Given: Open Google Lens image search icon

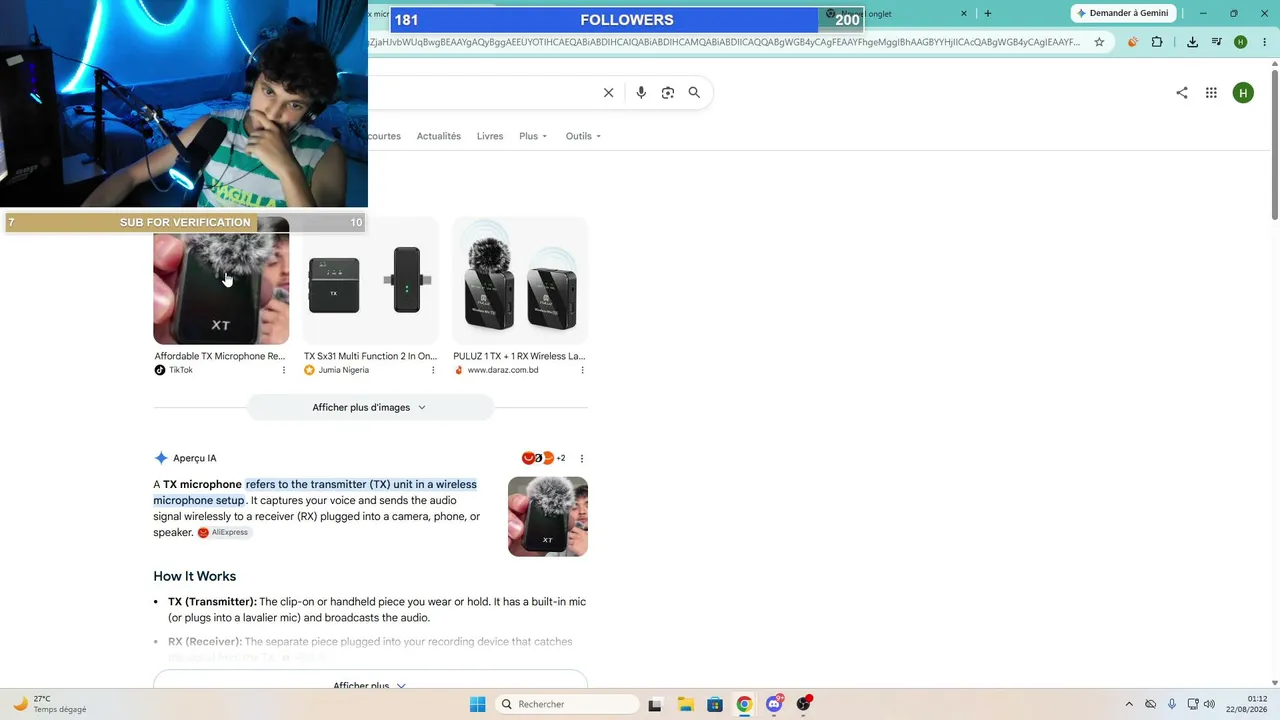Looking at the screenshot, I should (x=668, y=93).
